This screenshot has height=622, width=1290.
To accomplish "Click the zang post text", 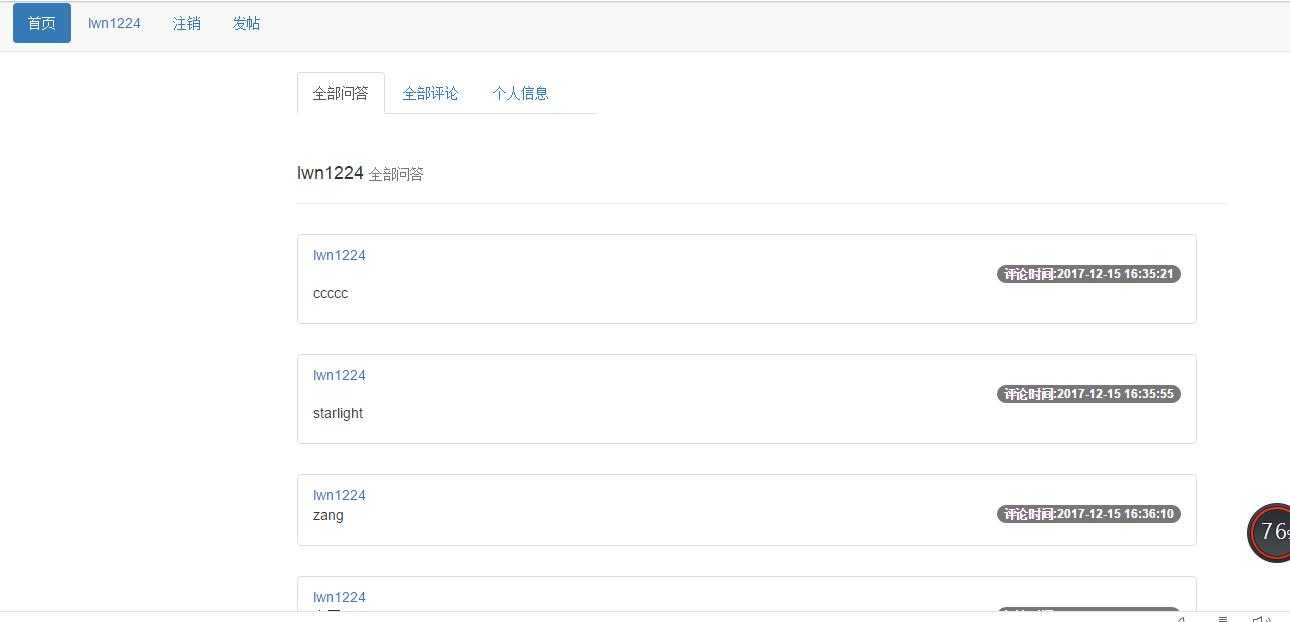I will (x=328, y=515).
